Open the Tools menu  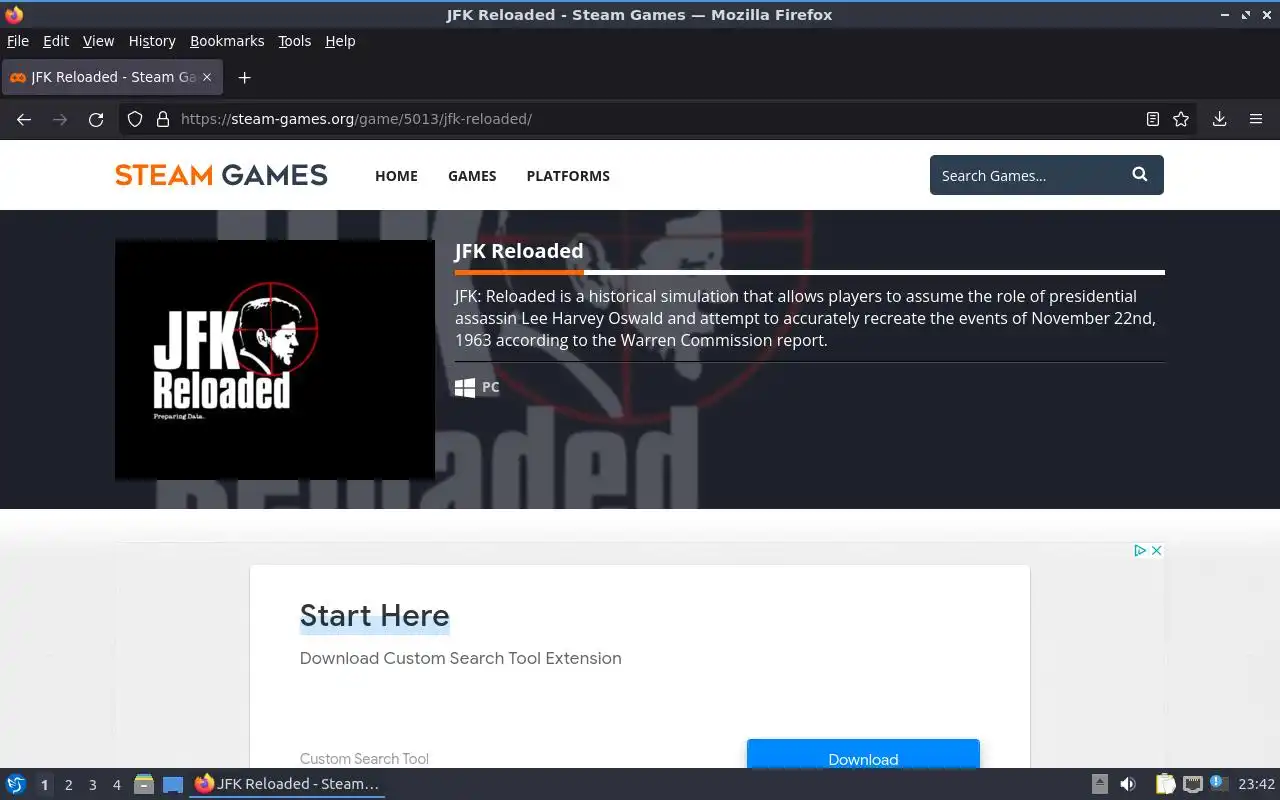tap(294, 41)
